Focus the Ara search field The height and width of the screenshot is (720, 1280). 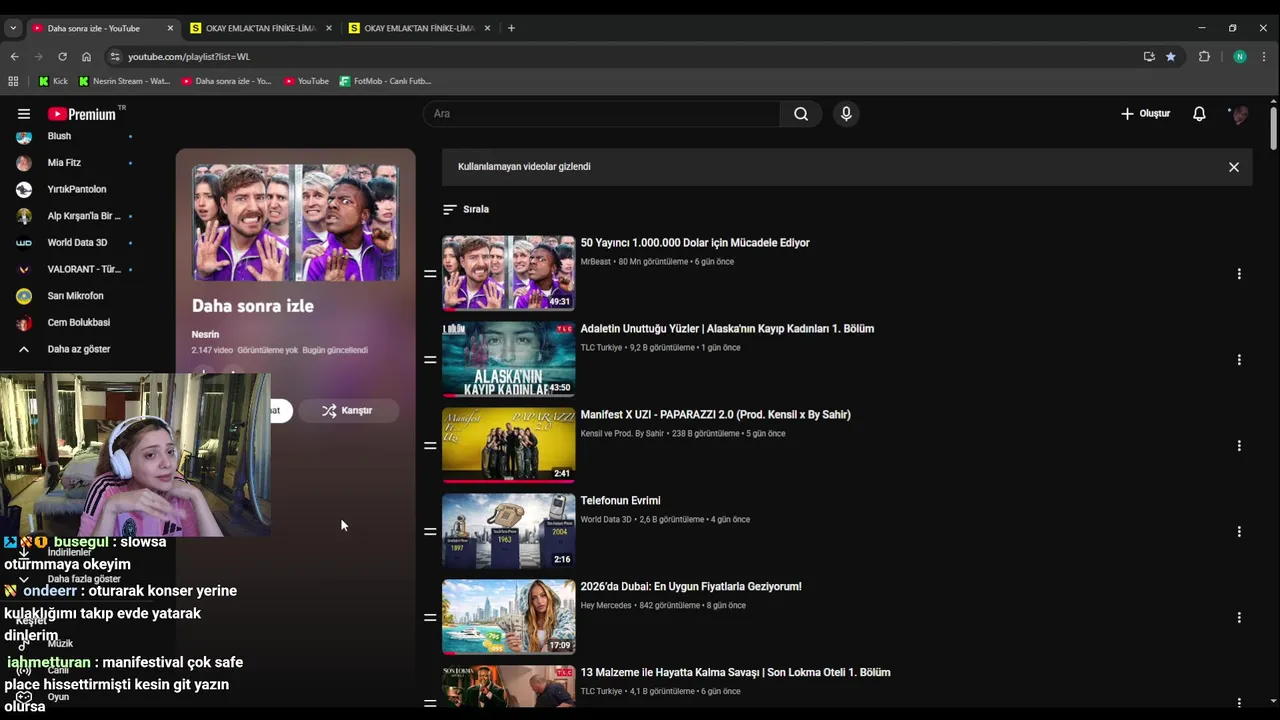click(602, 114)
